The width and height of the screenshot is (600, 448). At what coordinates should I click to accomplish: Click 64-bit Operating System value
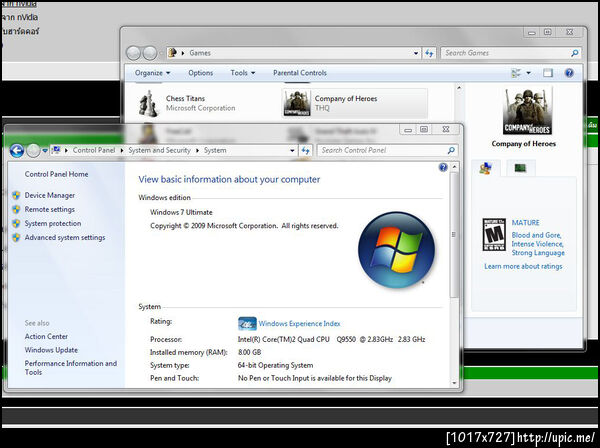[275, 365]
